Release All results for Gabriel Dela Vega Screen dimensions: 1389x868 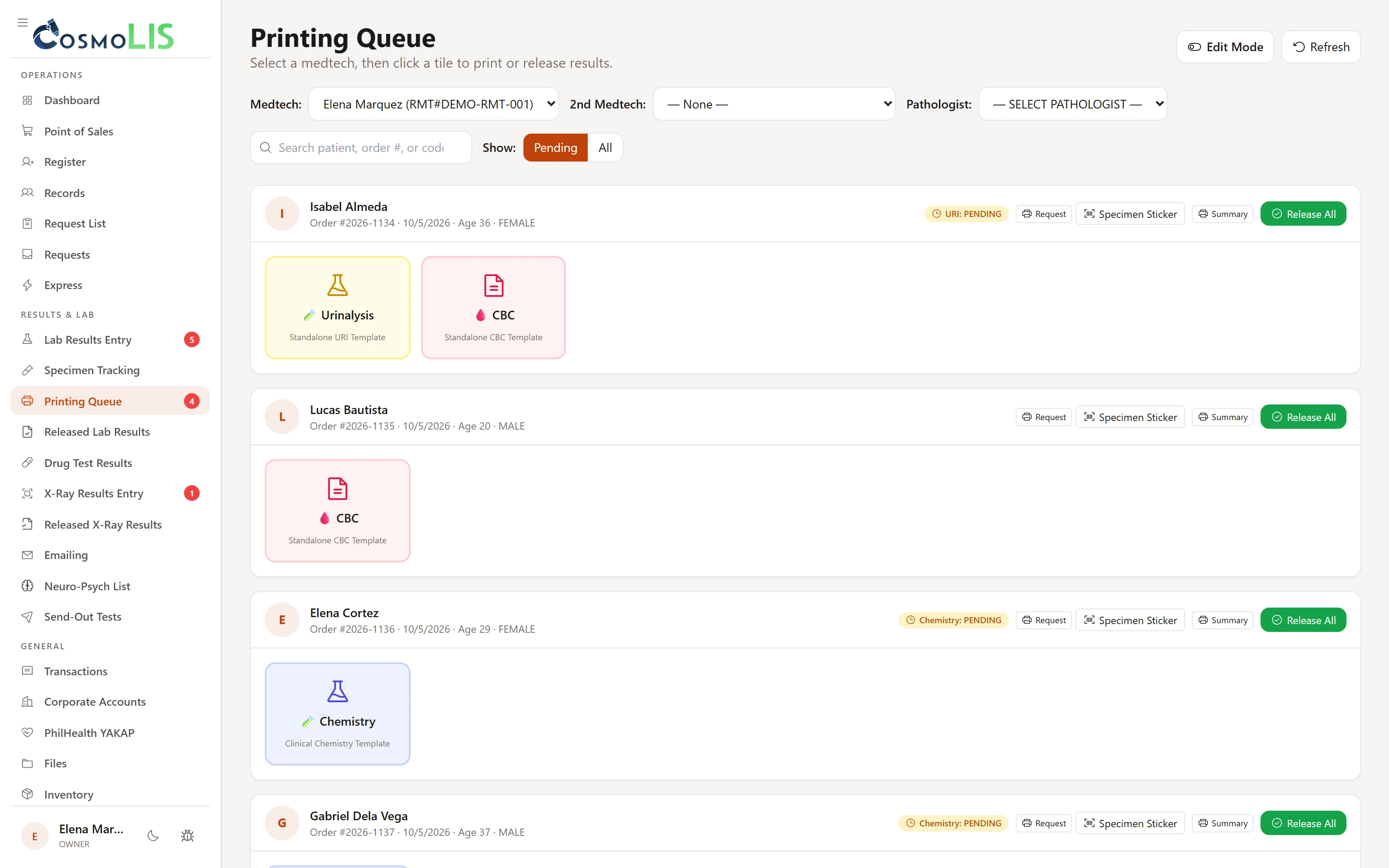coord(1303,823)
